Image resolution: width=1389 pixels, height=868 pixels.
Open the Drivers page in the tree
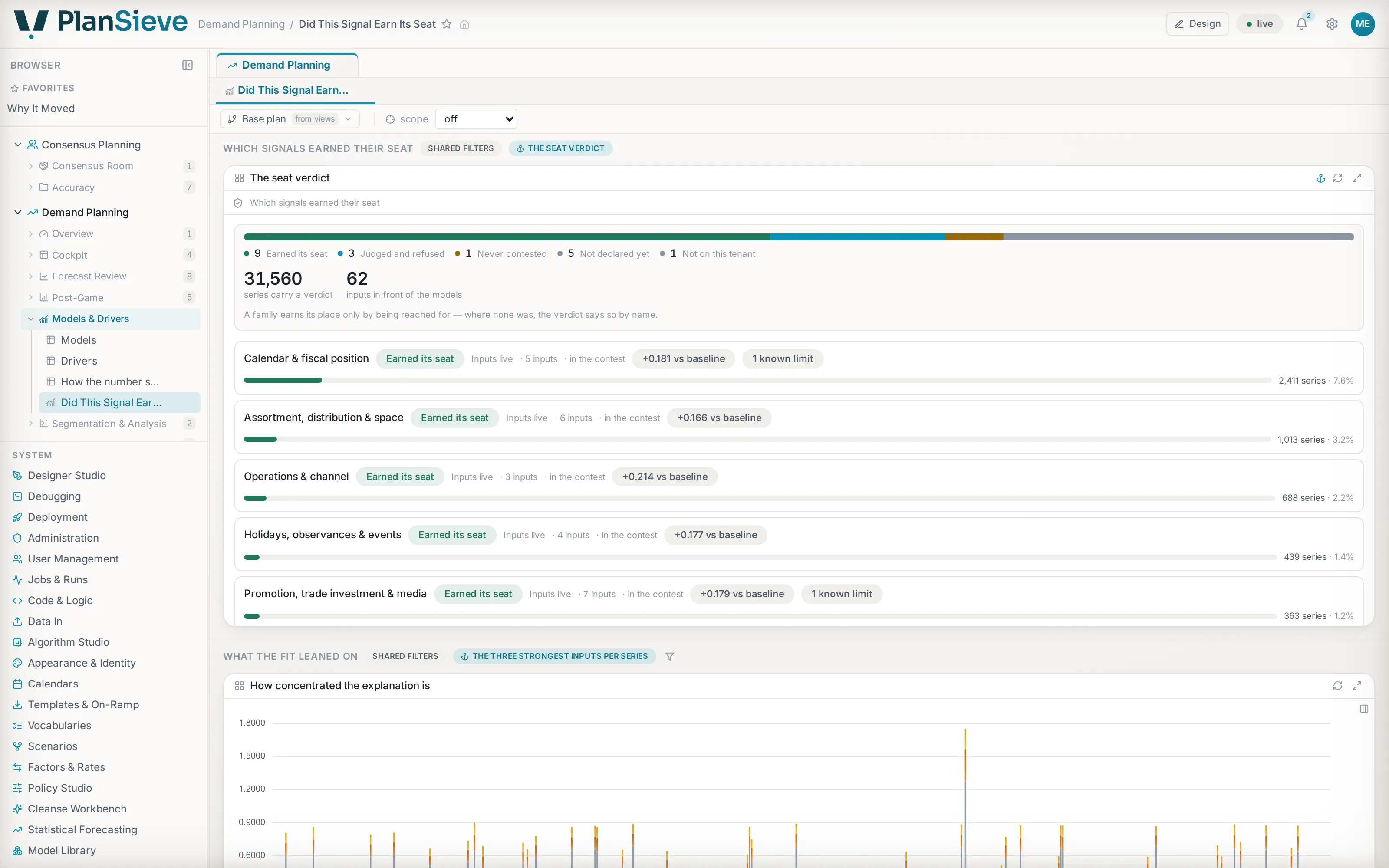pyautogui.click(x=79, y=361)
